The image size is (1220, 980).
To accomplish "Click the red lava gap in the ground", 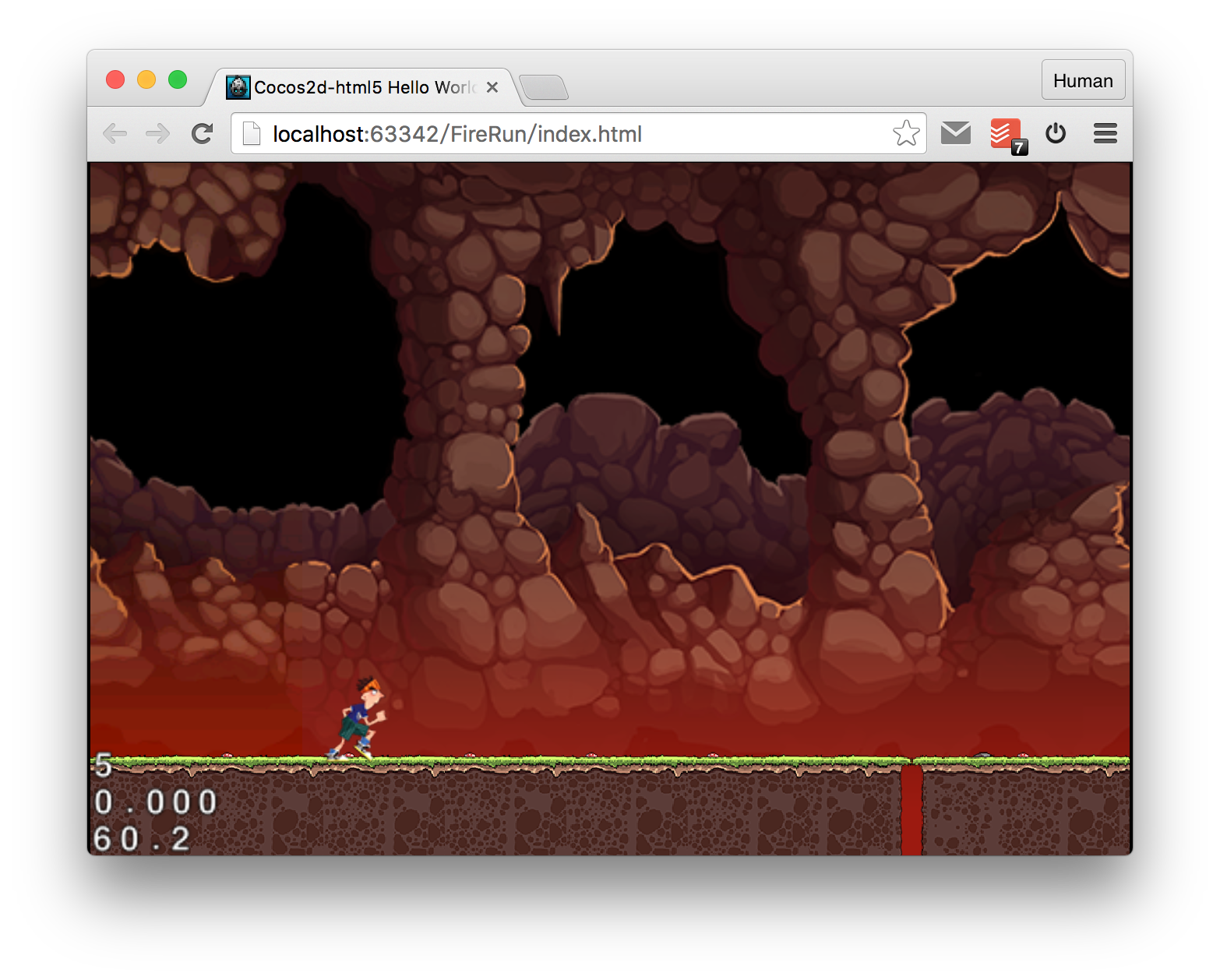I will pyautogui.click(x=911, y=809).
